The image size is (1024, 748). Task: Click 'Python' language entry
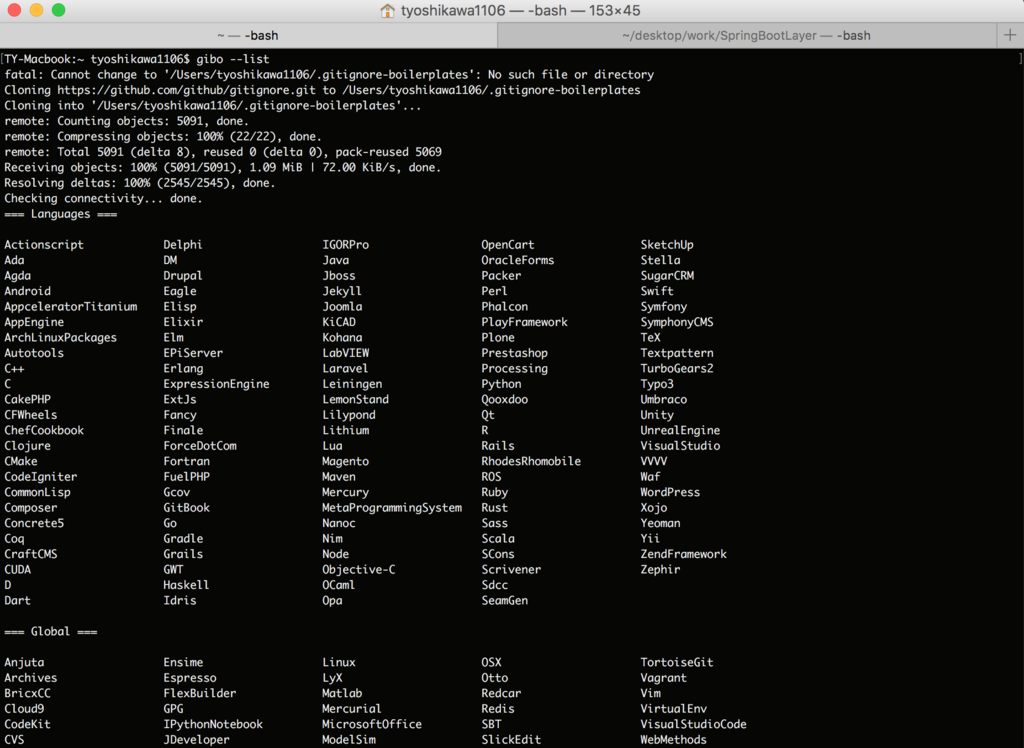[502, 384]
